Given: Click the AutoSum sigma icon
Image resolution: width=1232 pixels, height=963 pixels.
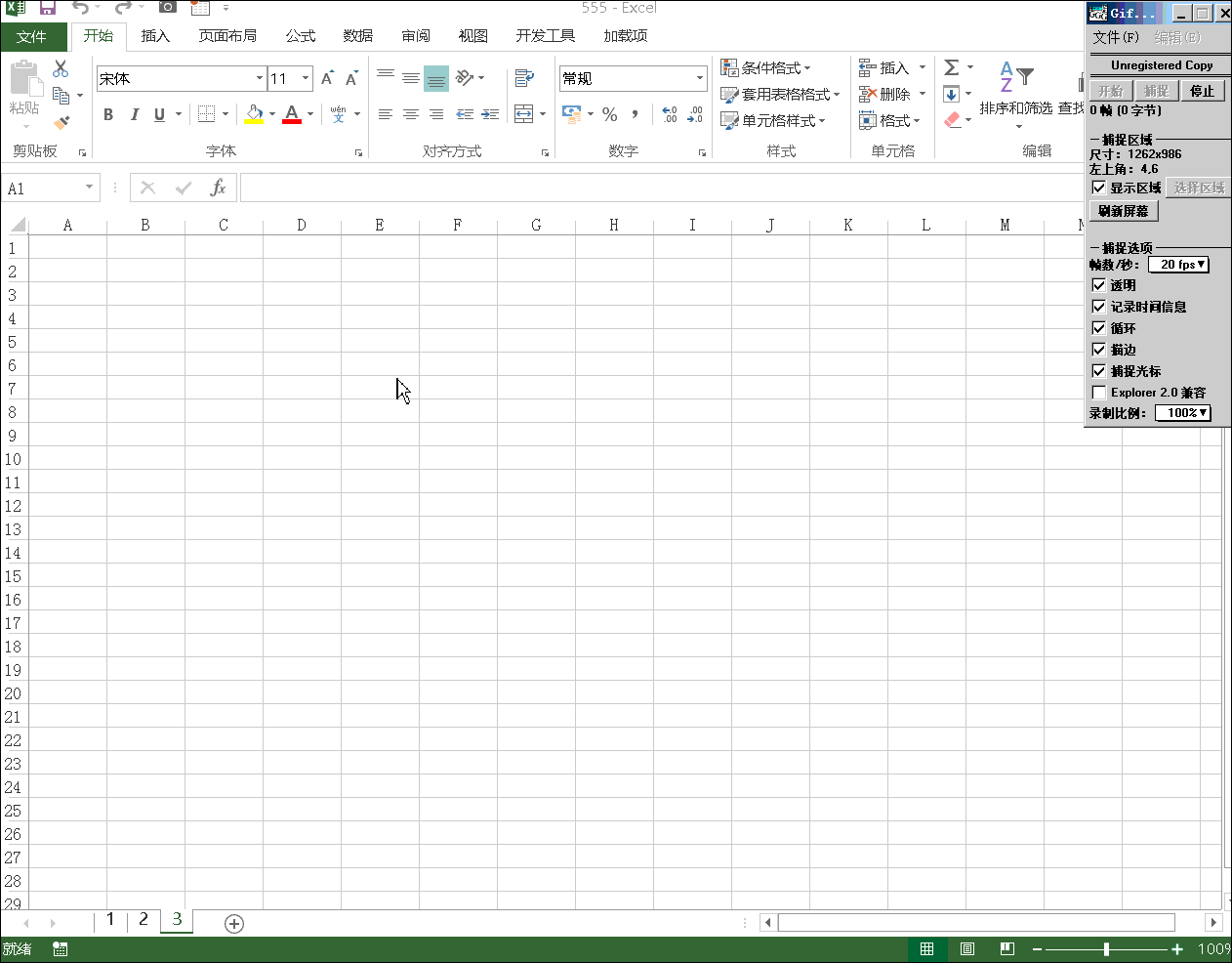Looking at the screenshot, I should (x=951, y=67).
